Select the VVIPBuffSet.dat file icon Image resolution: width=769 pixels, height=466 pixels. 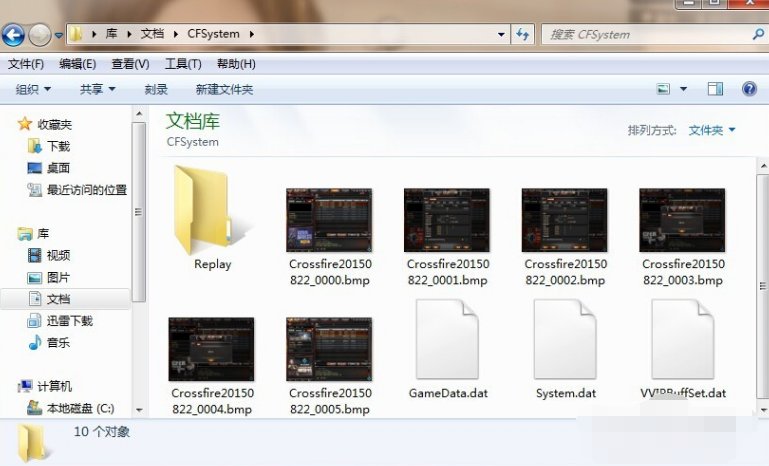[683, 339]
